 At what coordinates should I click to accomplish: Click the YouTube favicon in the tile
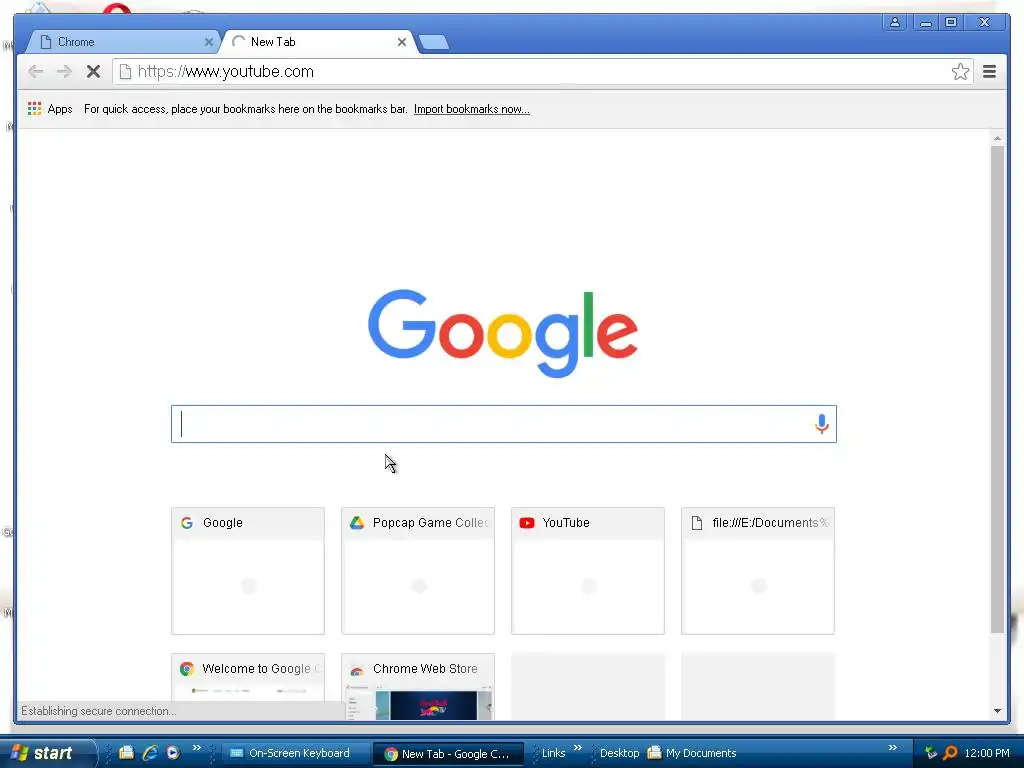[x=527, y=523]
